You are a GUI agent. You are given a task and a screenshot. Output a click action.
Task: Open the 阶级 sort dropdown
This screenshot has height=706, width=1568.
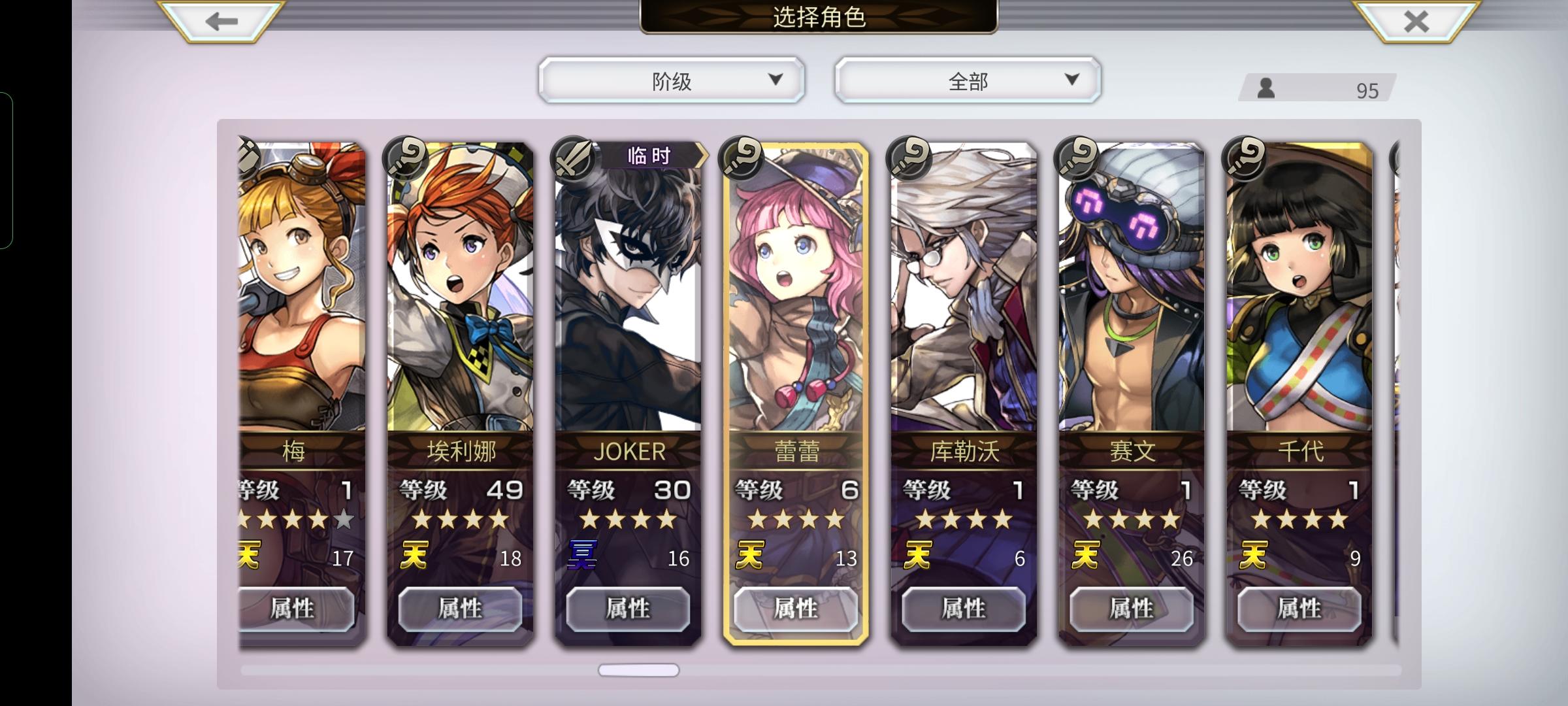click(672, 80)
